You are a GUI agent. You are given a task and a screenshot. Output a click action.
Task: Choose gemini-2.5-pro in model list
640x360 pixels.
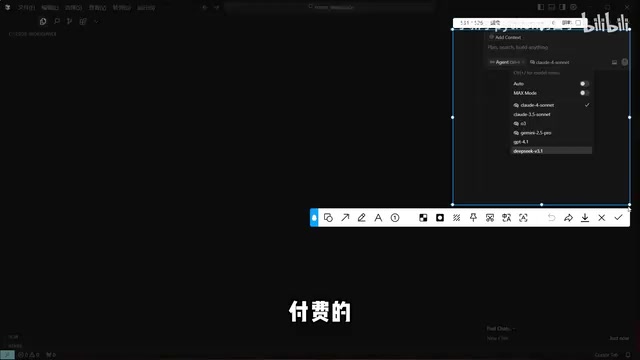coord(551,133)
